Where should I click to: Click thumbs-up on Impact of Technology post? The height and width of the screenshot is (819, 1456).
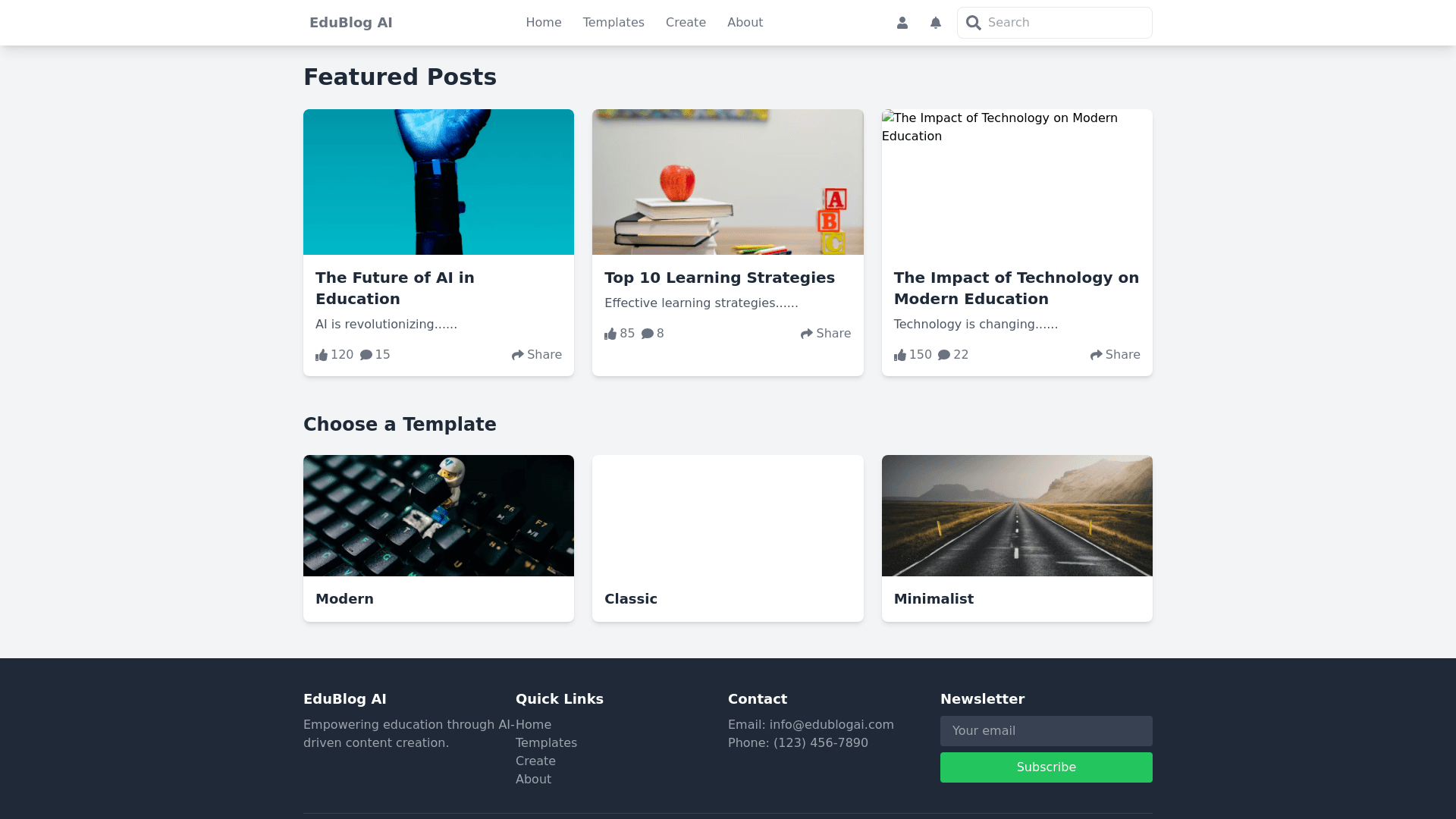click(x=900, y=355)
